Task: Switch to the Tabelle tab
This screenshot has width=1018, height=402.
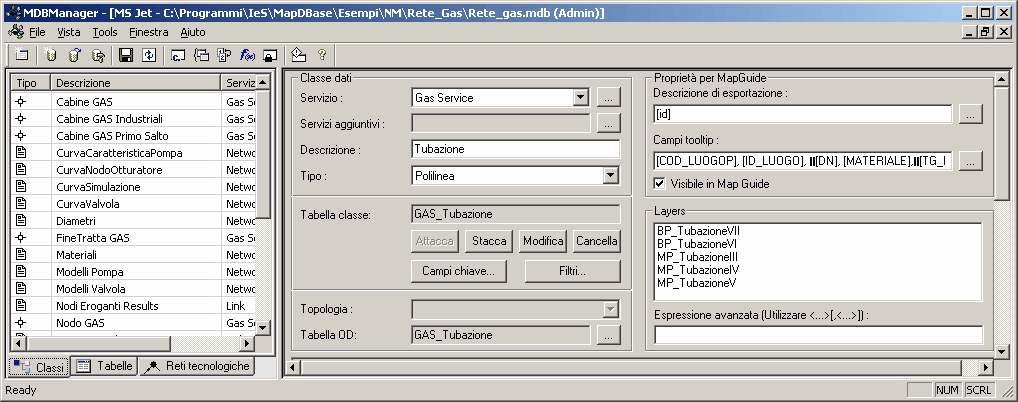Action: pos(105,367)
